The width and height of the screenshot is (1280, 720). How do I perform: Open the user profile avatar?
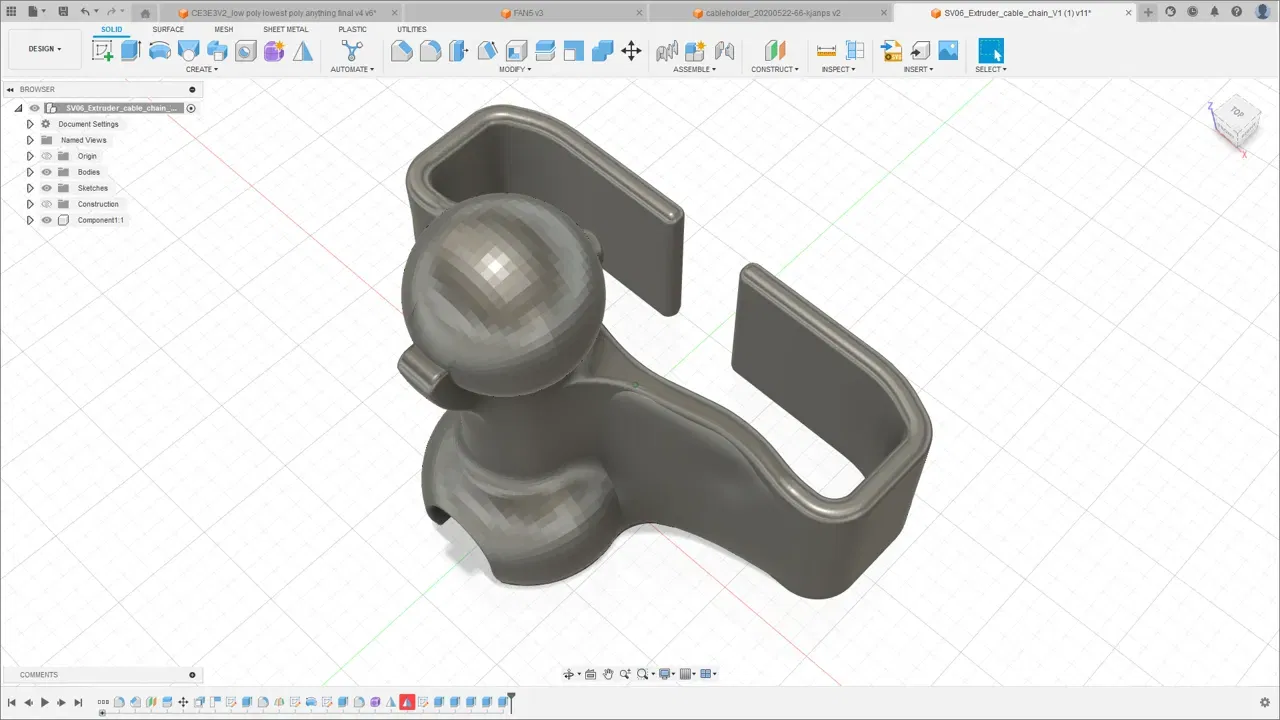[1264, 12]
